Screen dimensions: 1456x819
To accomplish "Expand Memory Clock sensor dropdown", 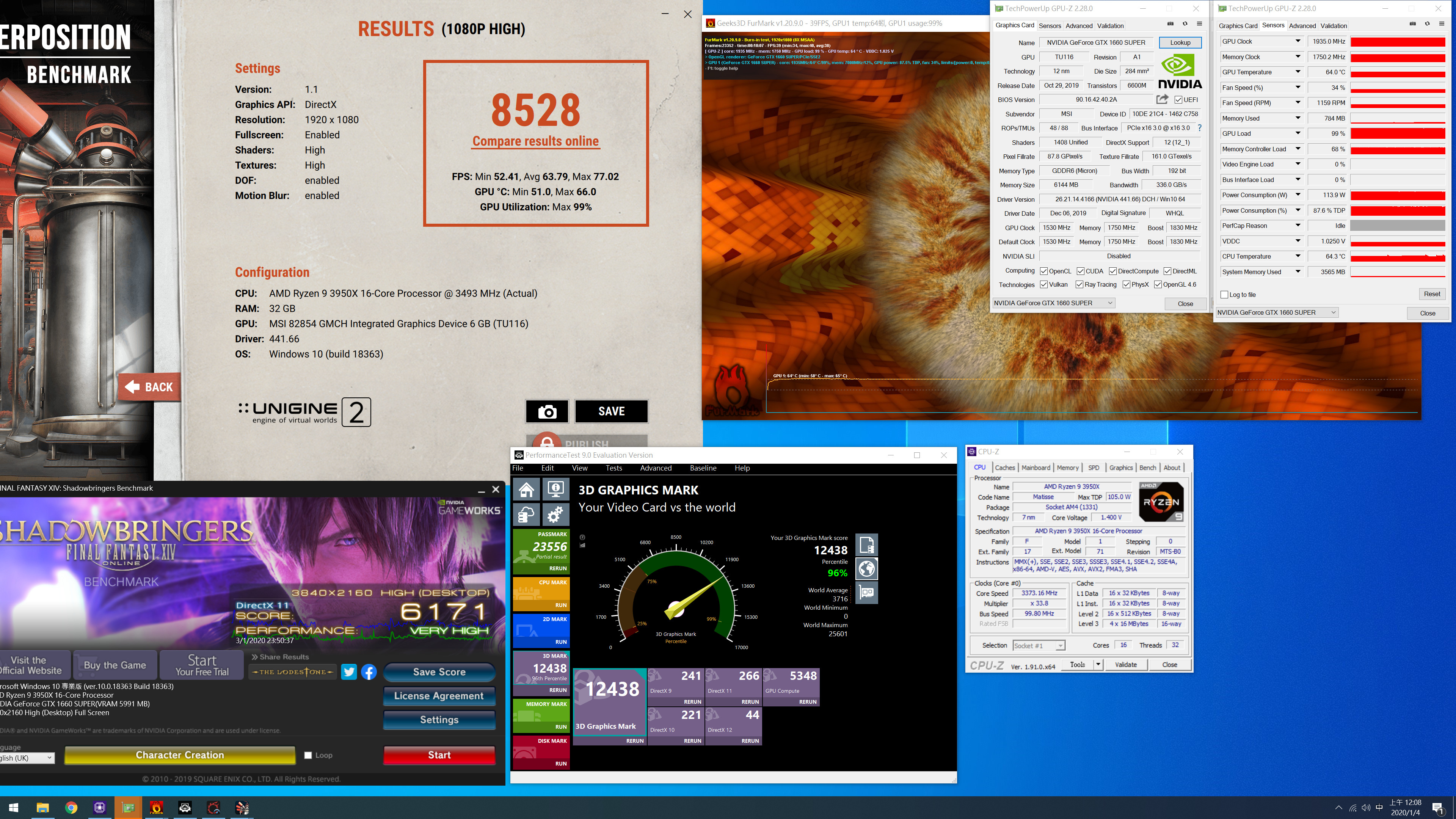I will pyautogui.click(x=1298, y=56).
